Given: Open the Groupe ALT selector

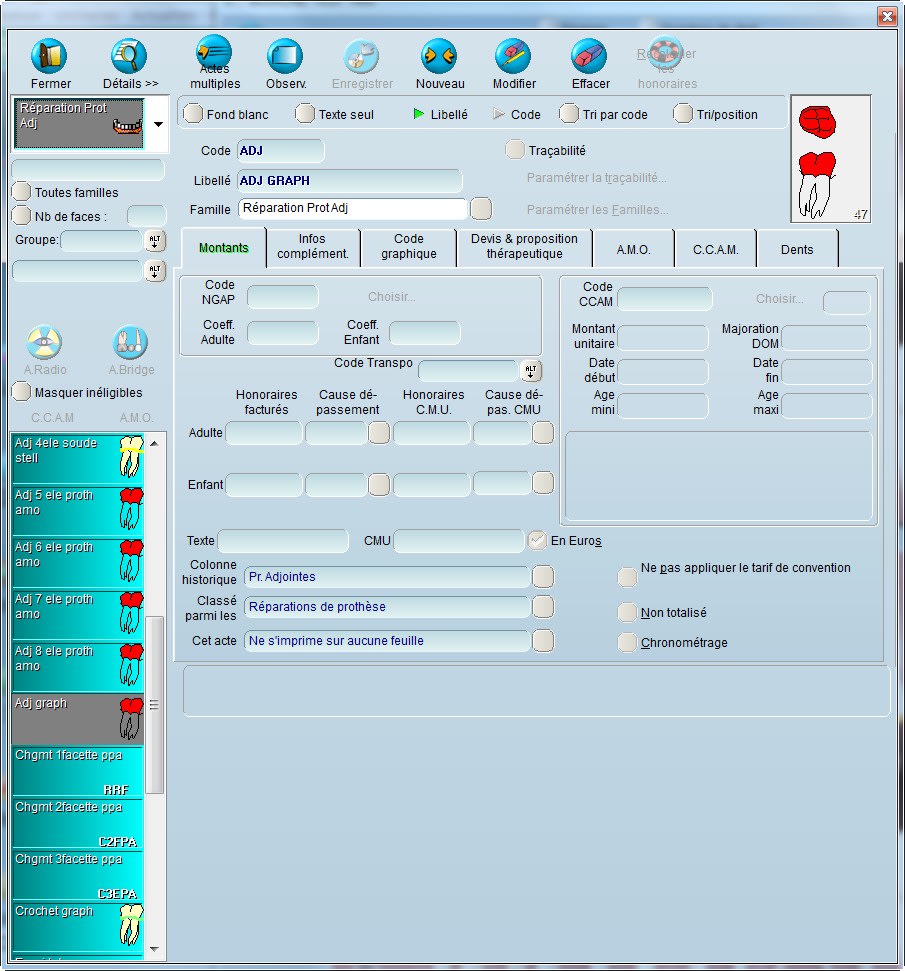Looking at the screenshot, I should click(155, 240).
